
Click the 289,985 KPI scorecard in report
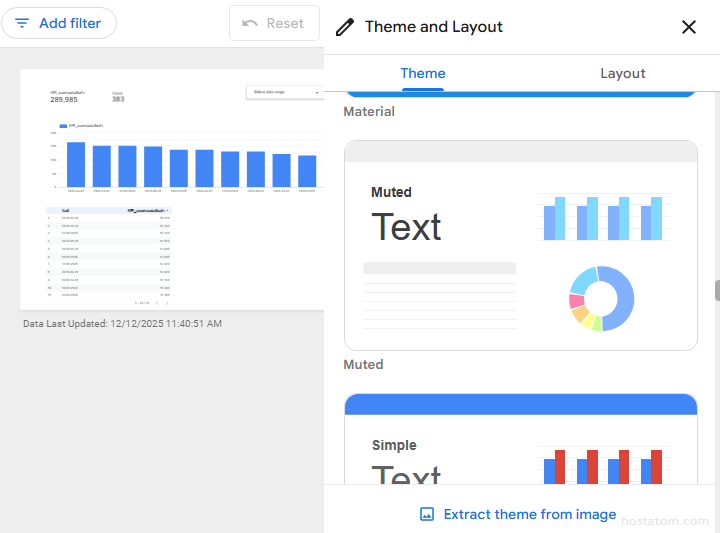pos(65,98)
